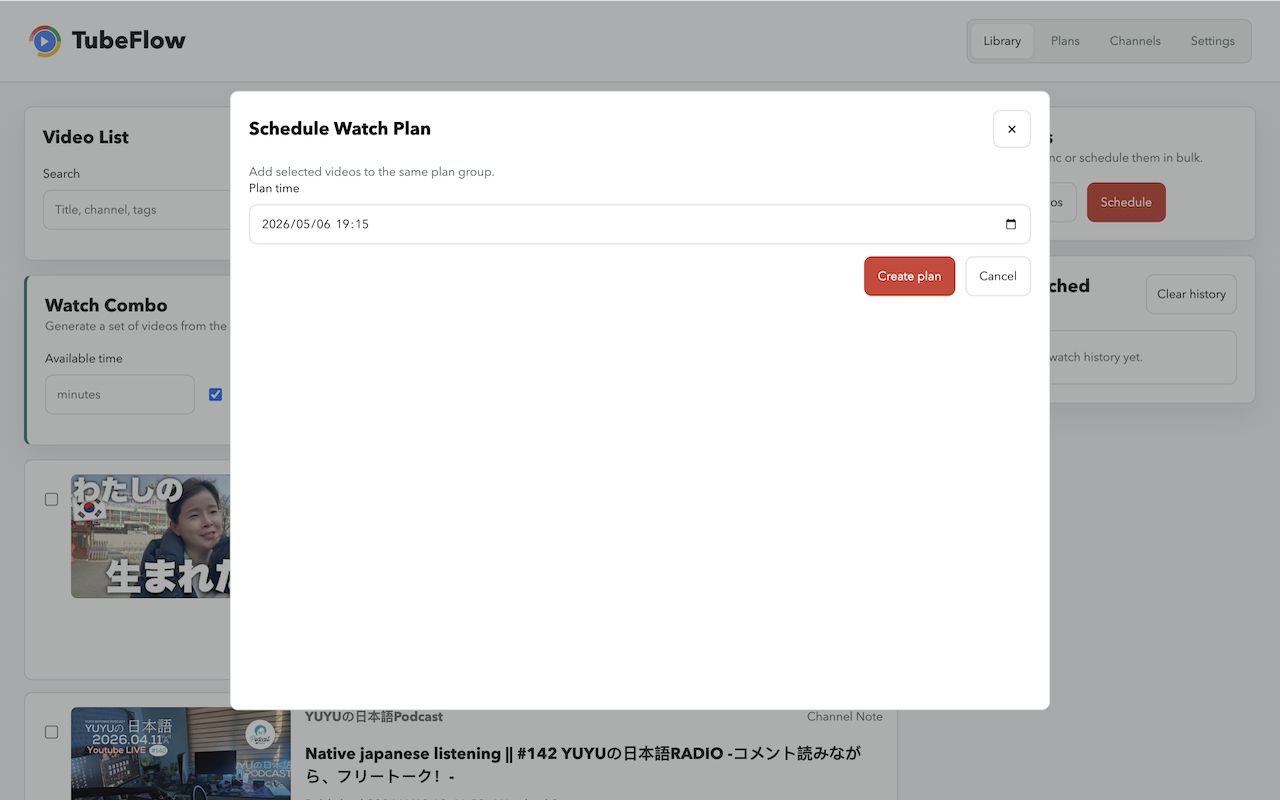
Task: Click the YUYUの日本語Podcast channel name
Action: pyautogui.click(x=374, y=717)
